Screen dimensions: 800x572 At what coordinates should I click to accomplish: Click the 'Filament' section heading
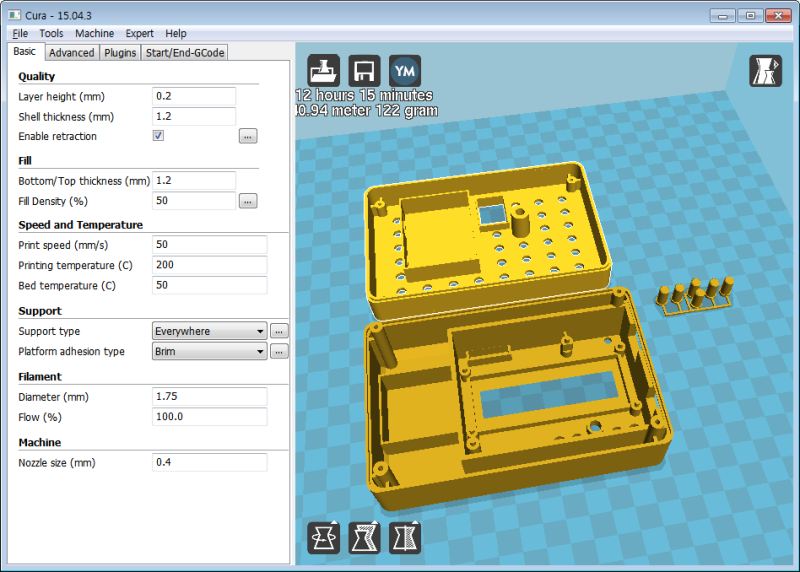40,377
